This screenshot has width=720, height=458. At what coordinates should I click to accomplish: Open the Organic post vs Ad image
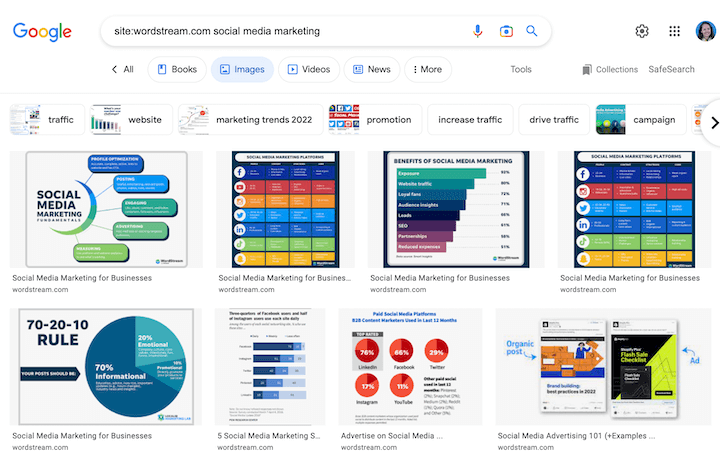coord(603,367)
